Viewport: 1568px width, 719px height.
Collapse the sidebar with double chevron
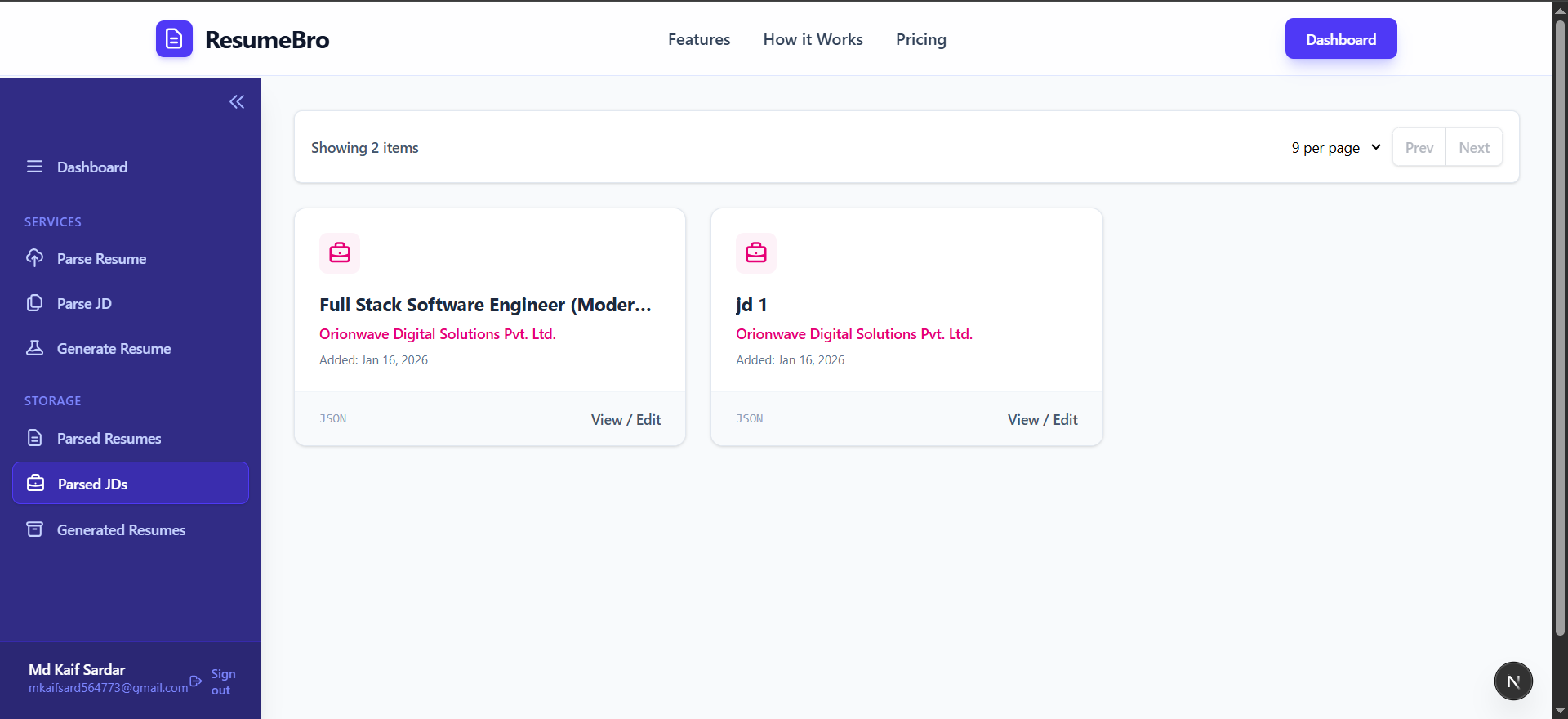point(237,102)
